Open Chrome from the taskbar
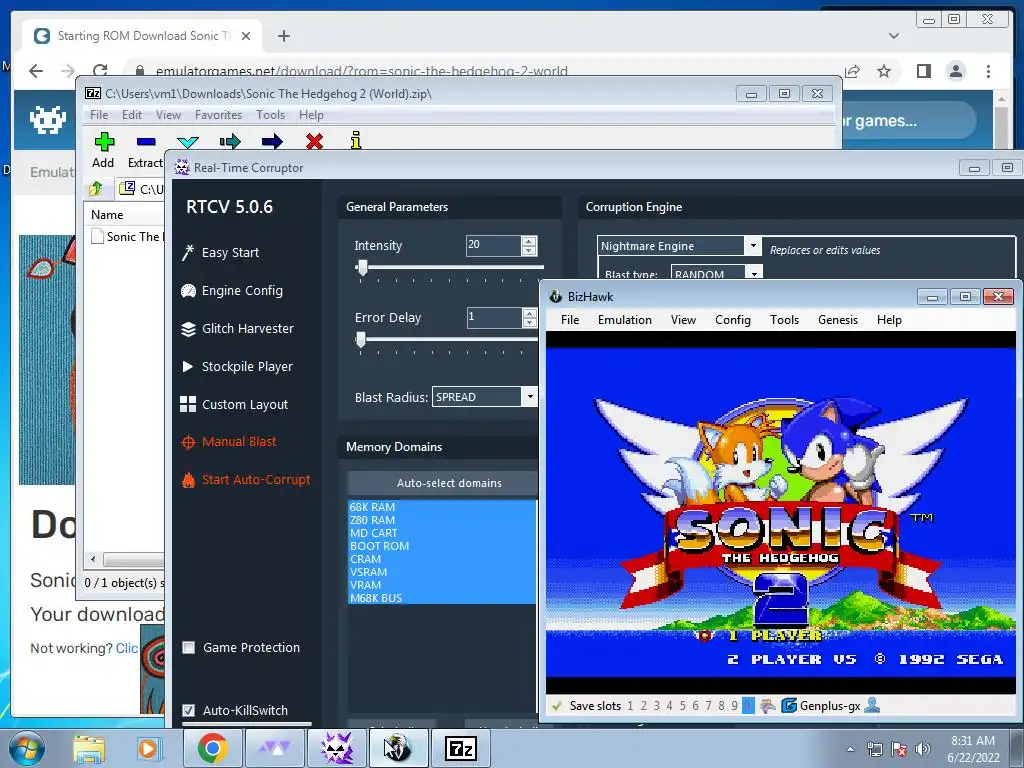 213,748
